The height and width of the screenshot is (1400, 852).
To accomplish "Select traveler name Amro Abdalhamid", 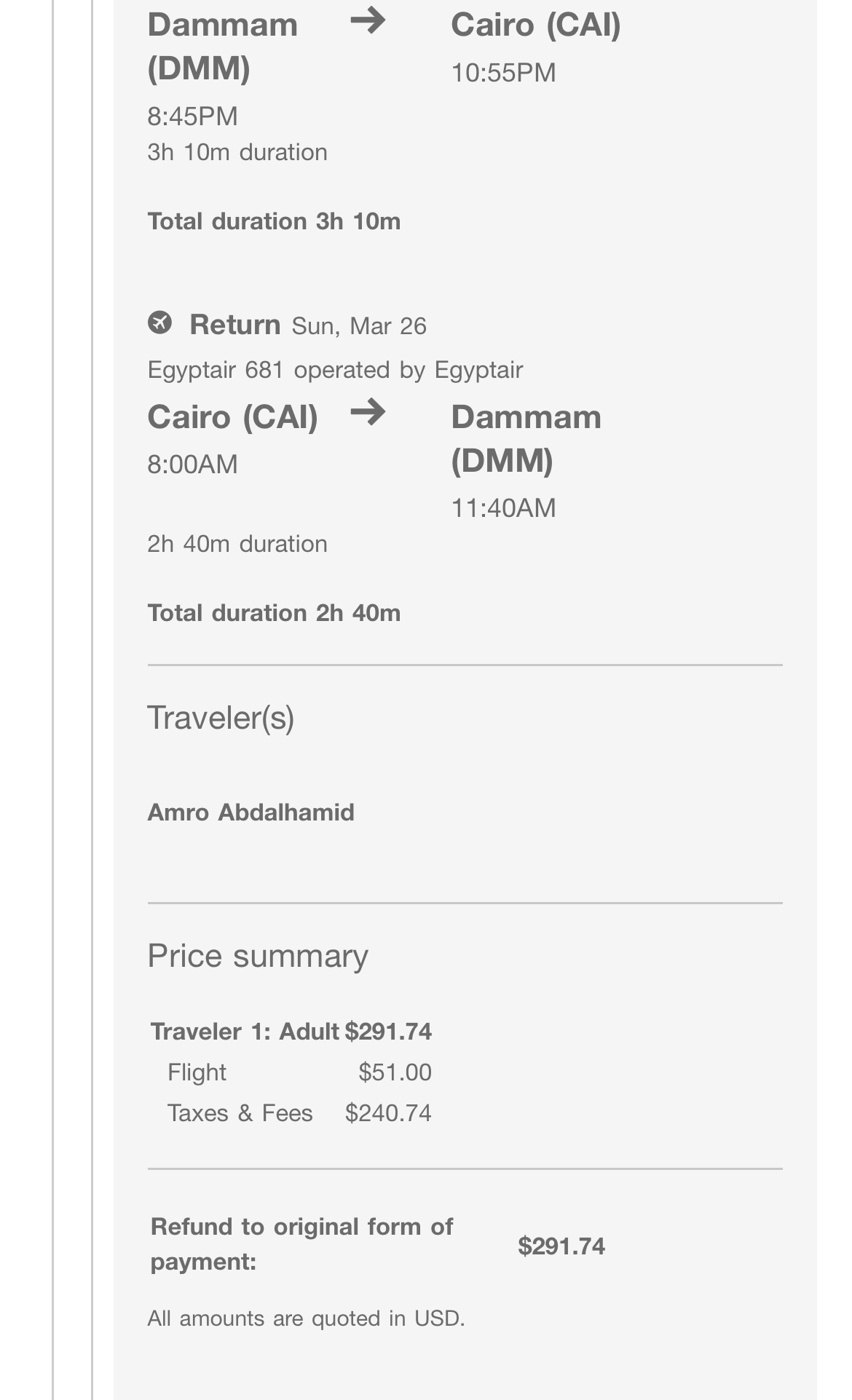I will click(251, 812).
